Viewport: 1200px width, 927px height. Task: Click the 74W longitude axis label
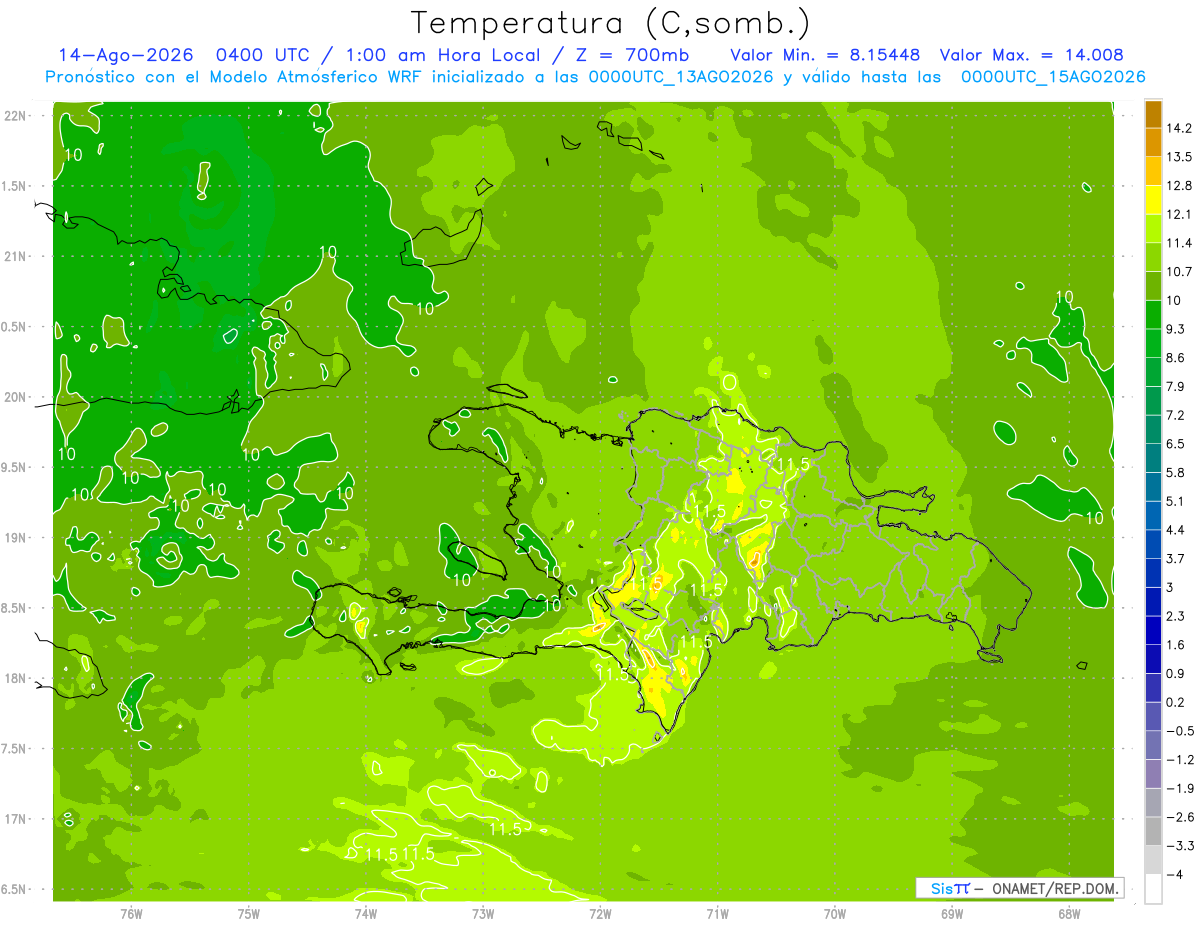pos(366,912)
